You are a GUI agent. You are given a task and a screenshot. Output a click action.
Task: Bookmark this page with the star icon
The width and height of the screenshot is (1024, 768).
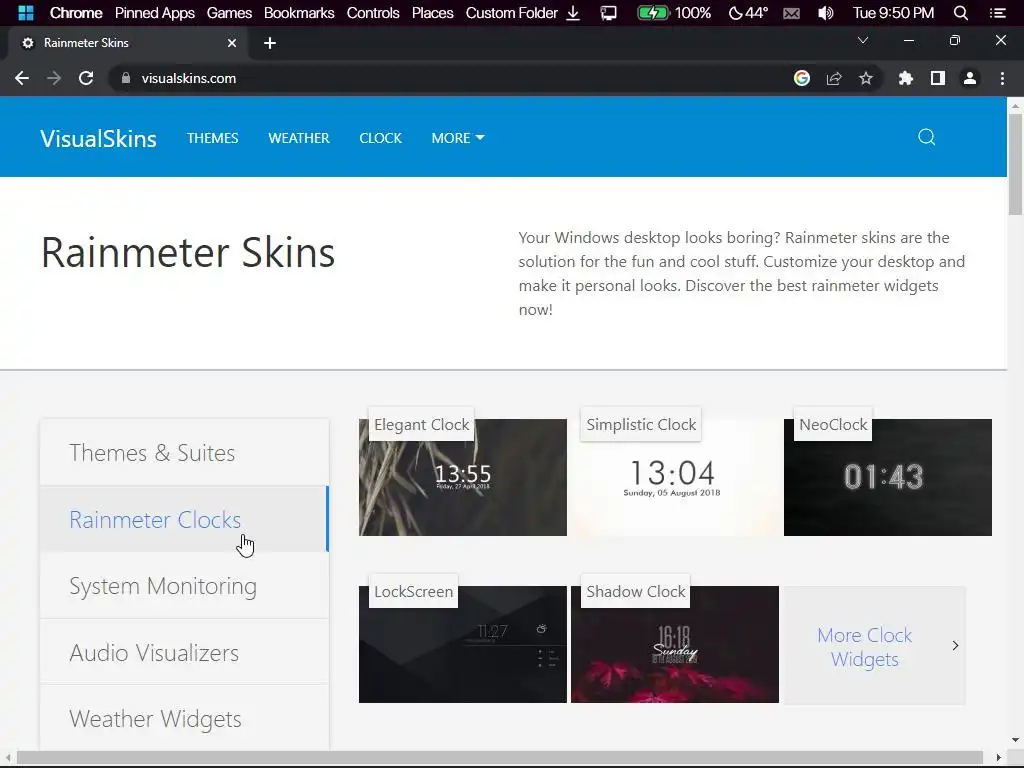click(866, 78)
